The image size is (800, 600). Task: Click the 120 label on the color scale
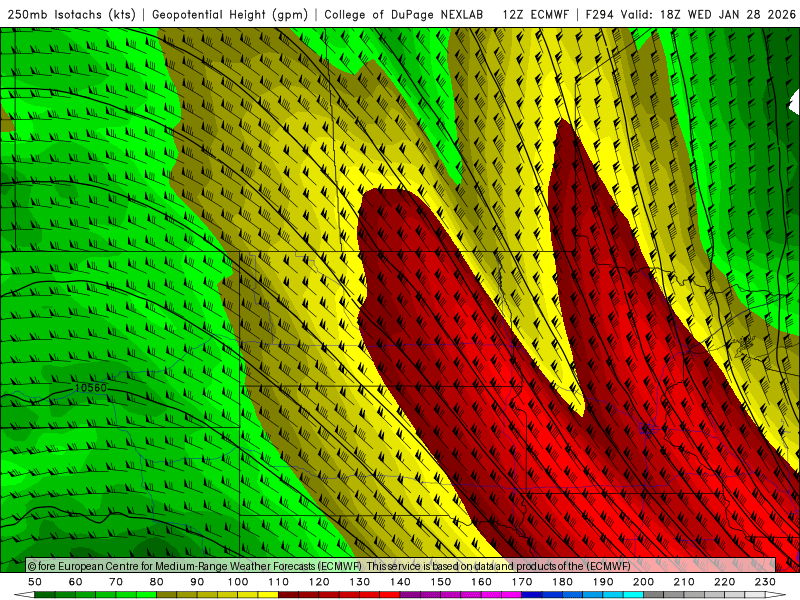coord(319,582)
